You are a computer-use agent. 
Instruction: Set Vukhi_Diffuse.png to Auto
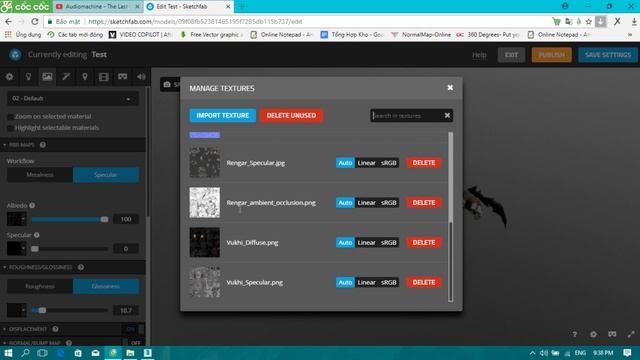coord(345,242)
